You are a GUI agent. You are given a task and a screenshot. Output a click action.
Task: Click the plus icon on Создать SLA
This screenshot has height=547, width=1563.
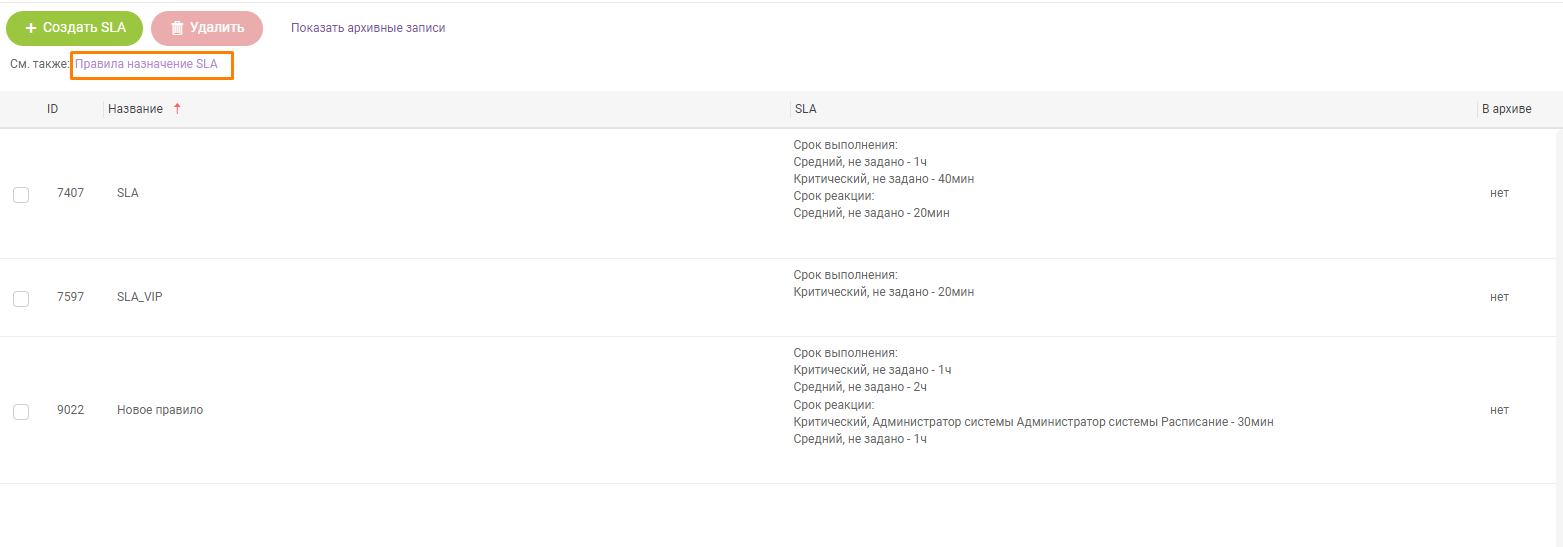pyautogui.click(x=31, y=28)
